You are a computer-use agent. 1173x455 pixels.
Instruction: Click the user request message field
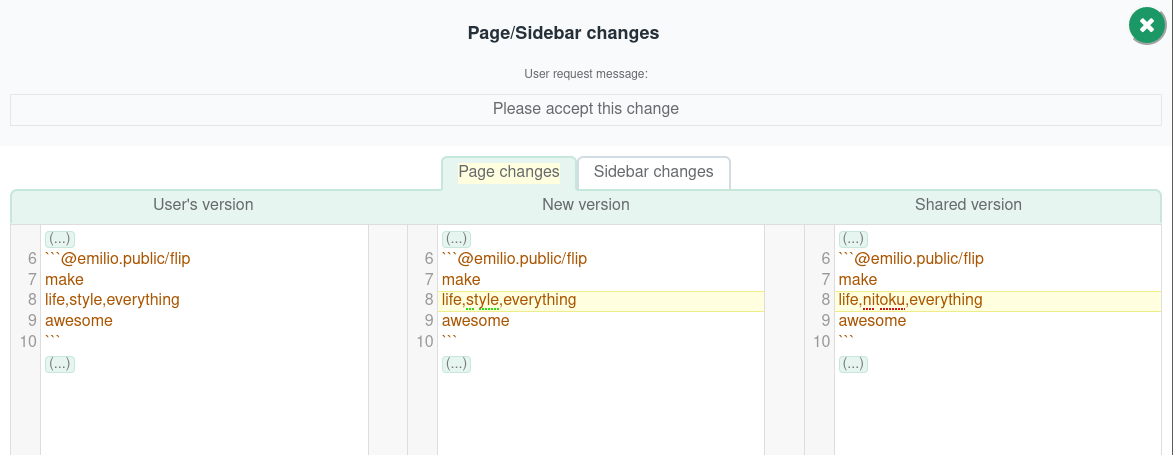click(586, 109)
